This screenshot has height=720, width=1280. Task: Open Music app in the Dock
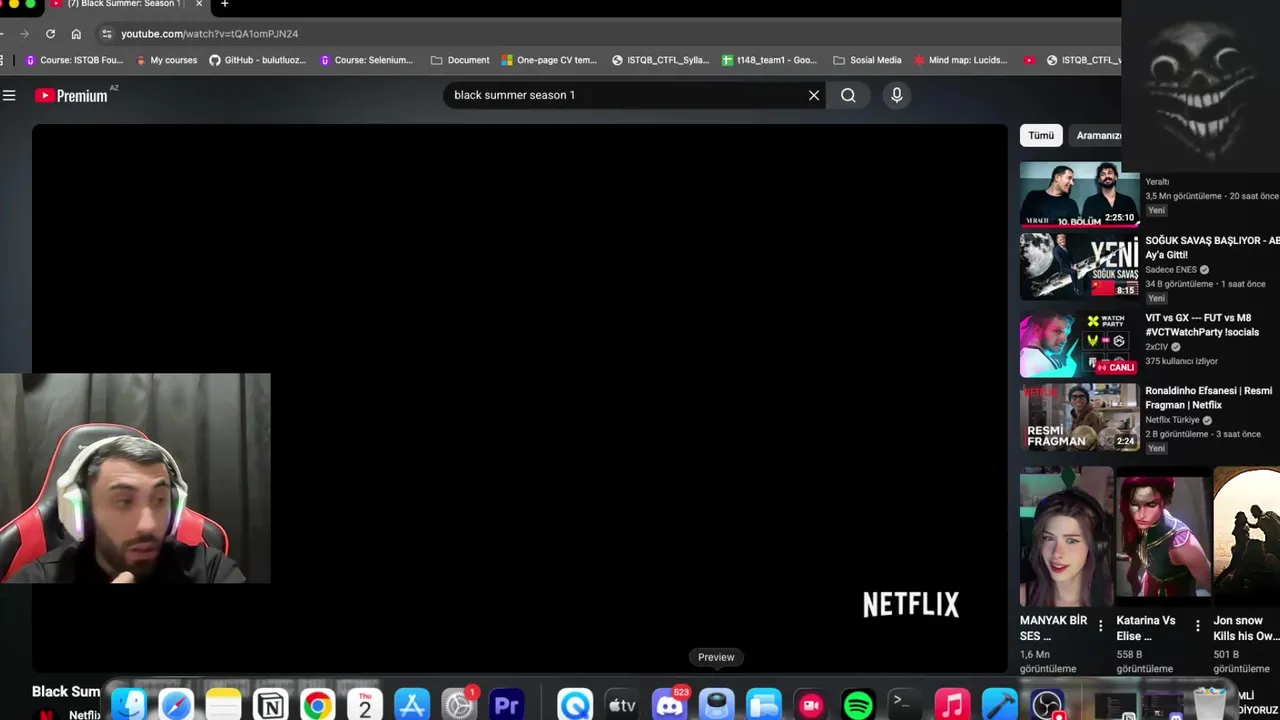pos(952,705)
